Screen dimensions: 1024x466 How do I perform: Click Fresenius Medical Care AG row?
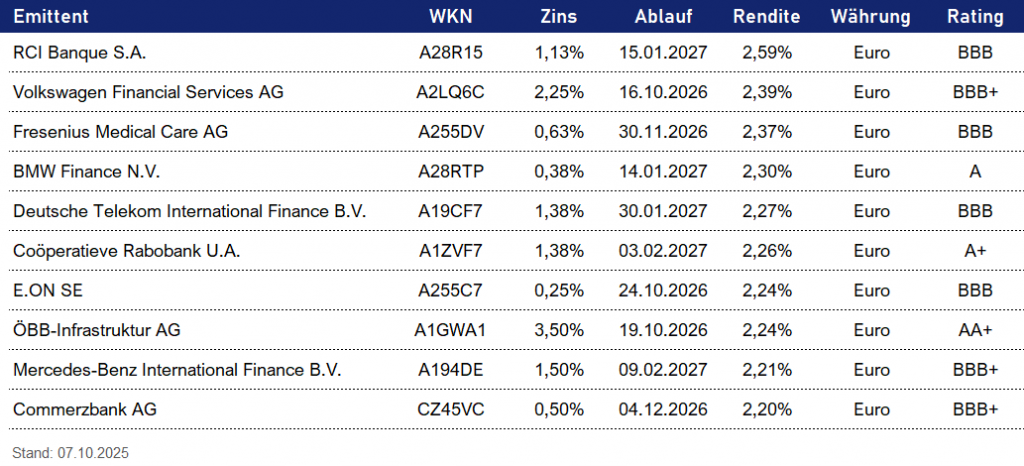[125, 131]
